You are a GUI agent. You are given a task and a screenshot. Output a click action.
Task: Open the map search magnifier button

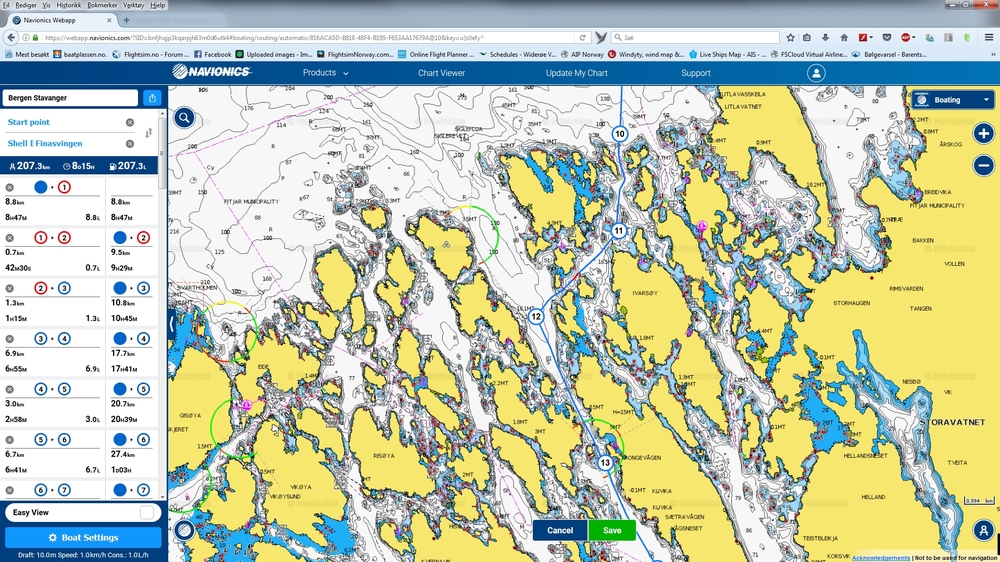click(x=184, y=117)
